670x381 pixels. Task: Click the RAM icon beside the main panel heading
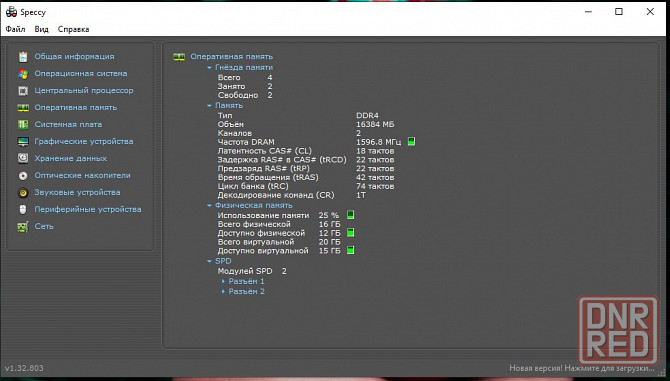tap(179, 56)
